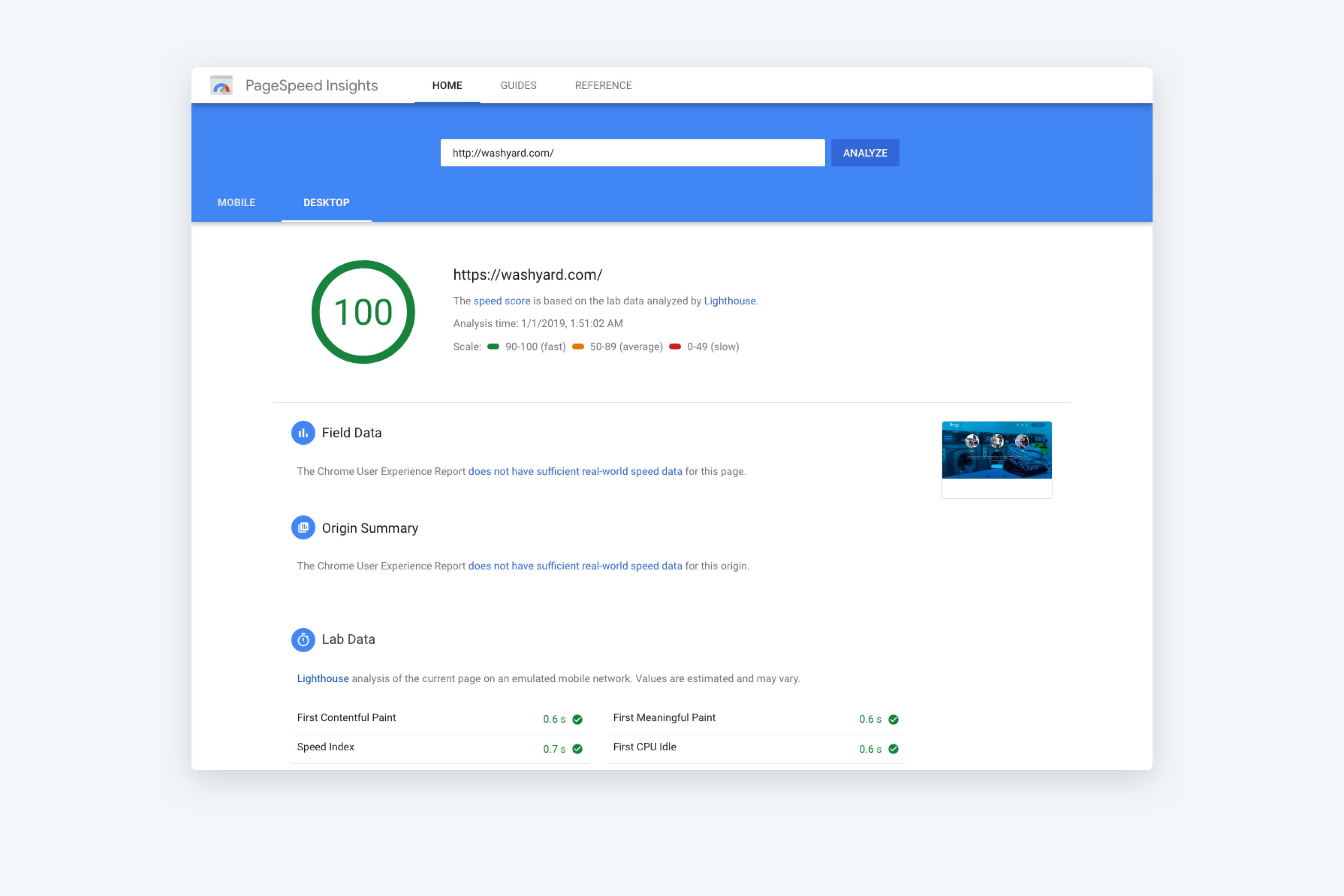Click the orange average scale swatch
Image resolution: width=1344 pixels, height=896 pixels.
point(578,346)
